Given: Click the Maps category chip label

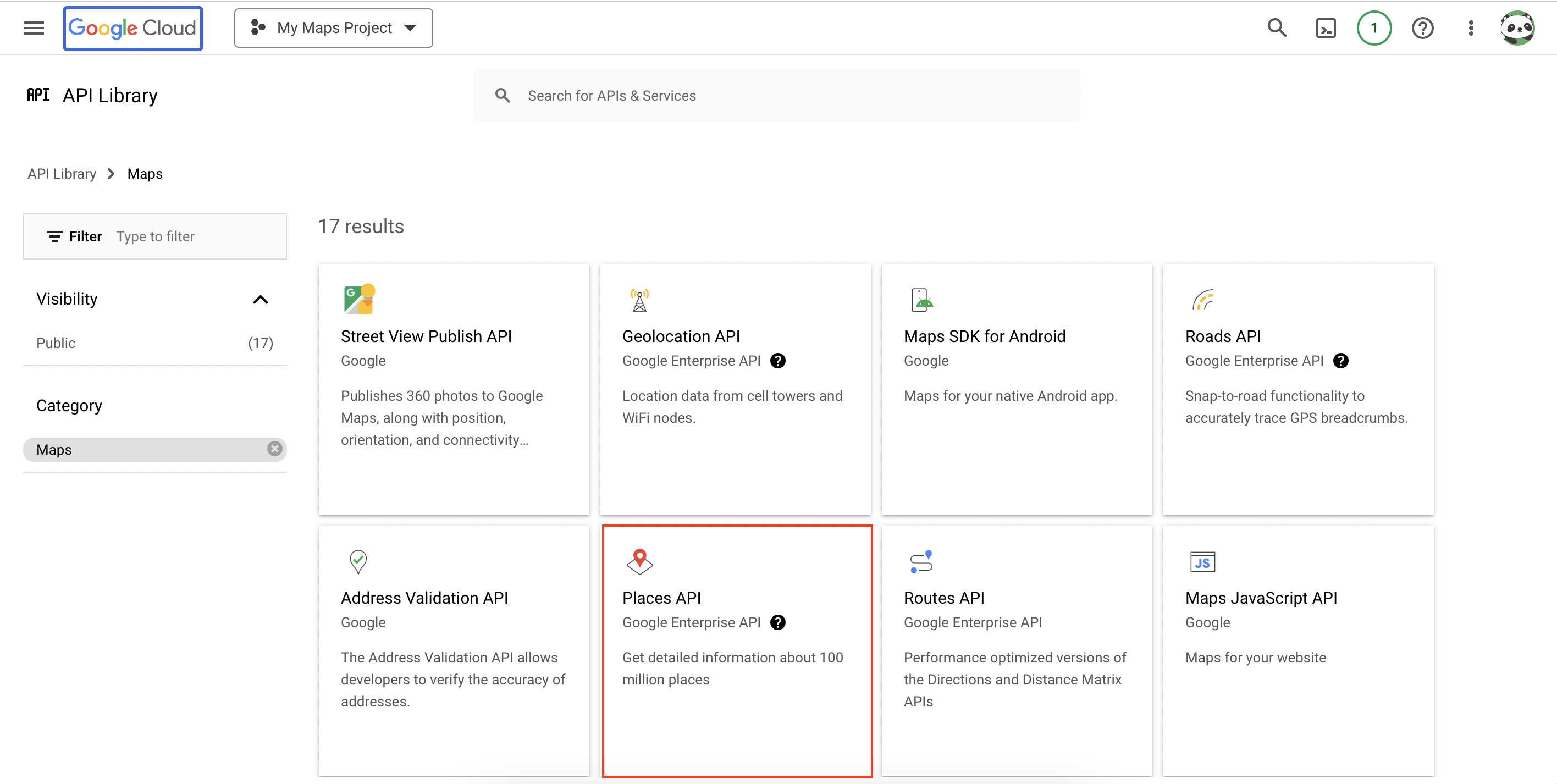Looking at the screenshot, I should (x=54, y=449).
